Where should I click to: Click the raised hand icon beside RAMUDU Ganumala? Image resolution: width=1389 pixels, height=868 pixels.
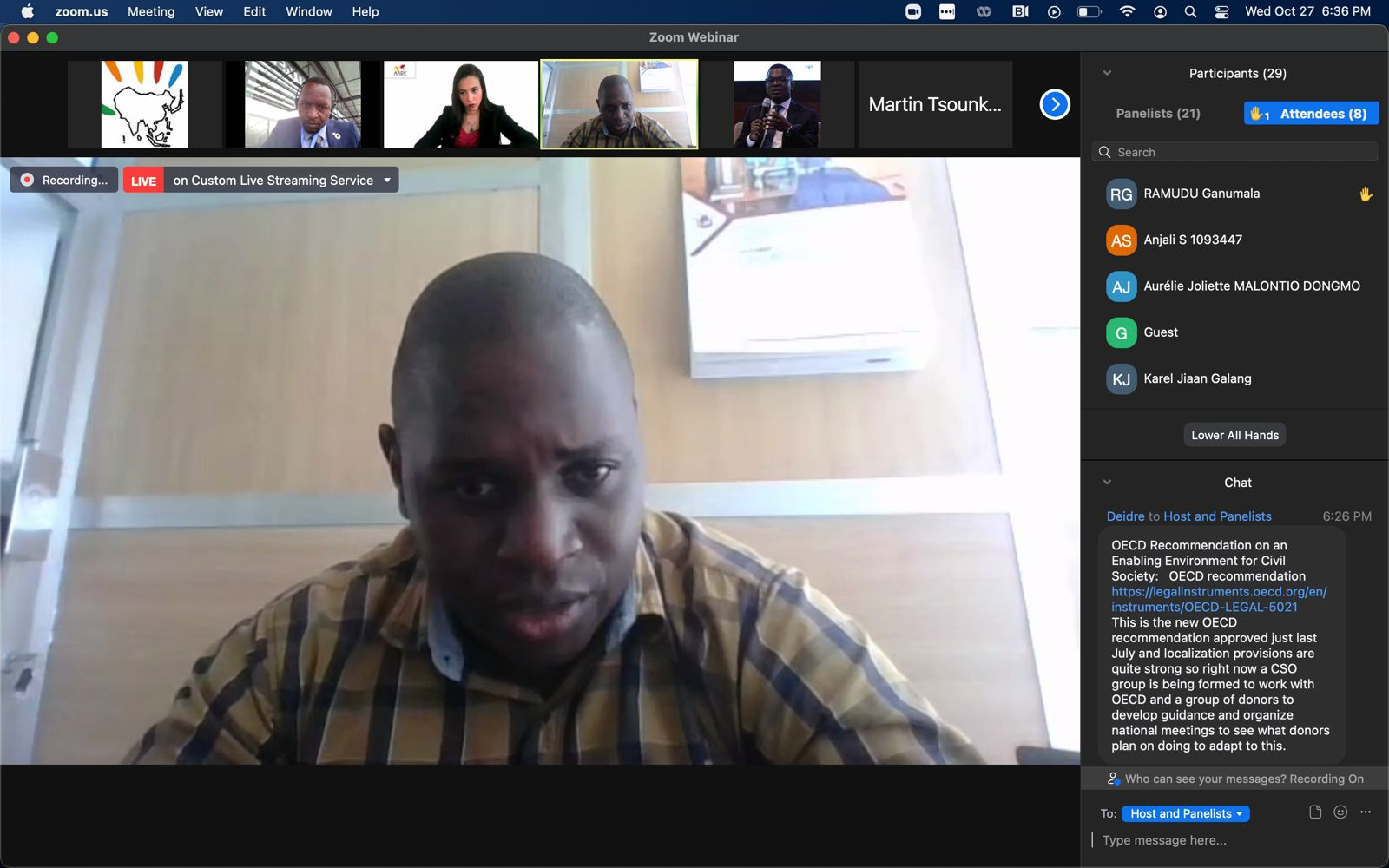[x=1366, y=194]
